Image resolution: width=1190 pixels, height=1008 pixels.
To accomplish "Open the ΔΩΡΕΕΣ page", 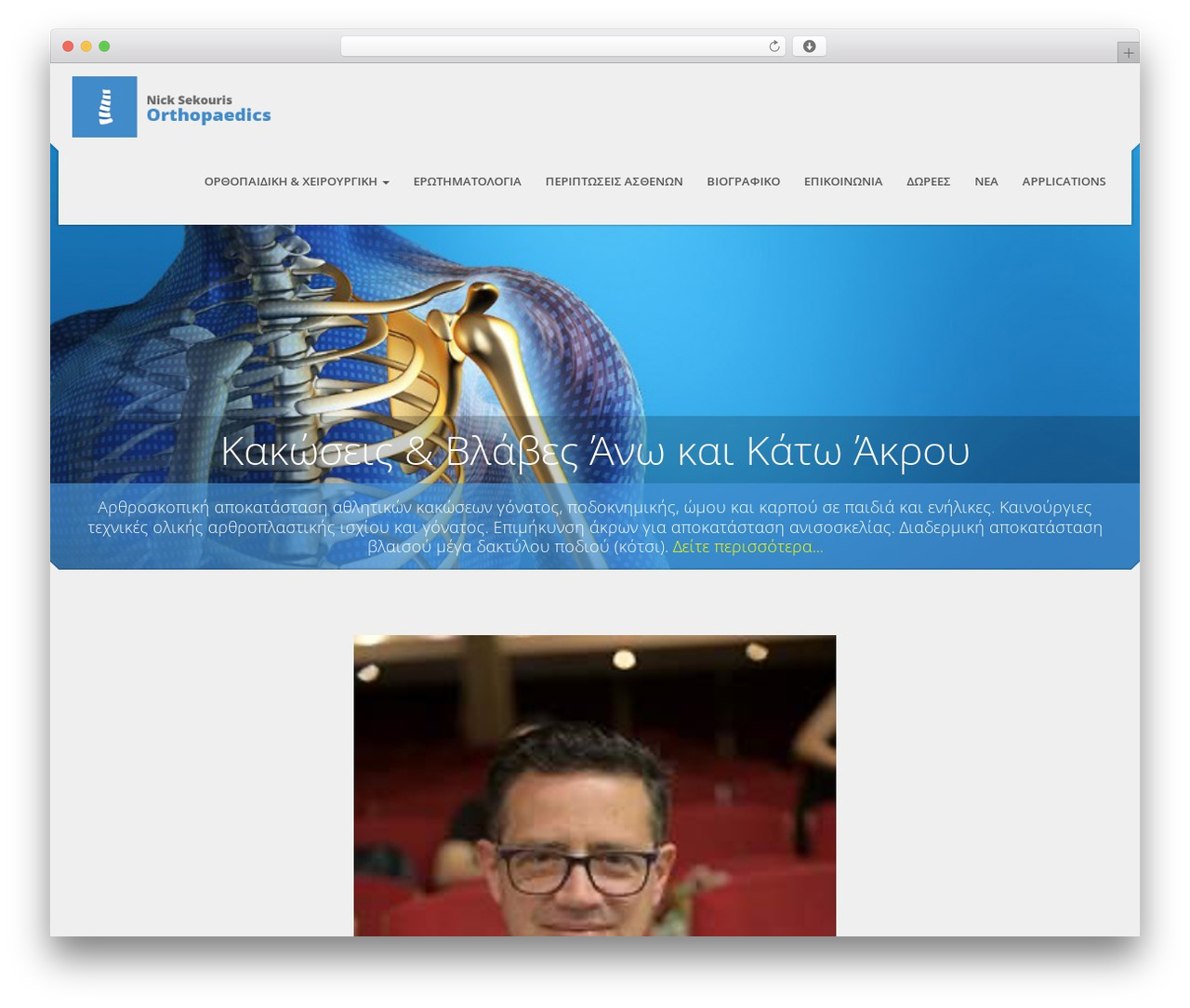I will [x=928, y=181].
